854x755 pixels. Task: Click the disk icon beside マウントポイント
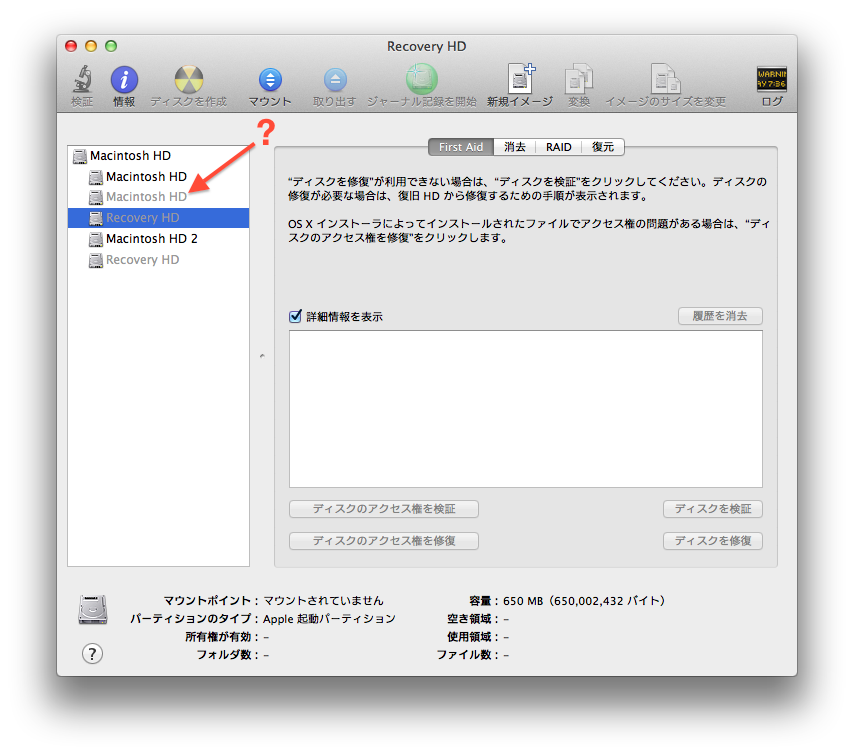[93, 610]
